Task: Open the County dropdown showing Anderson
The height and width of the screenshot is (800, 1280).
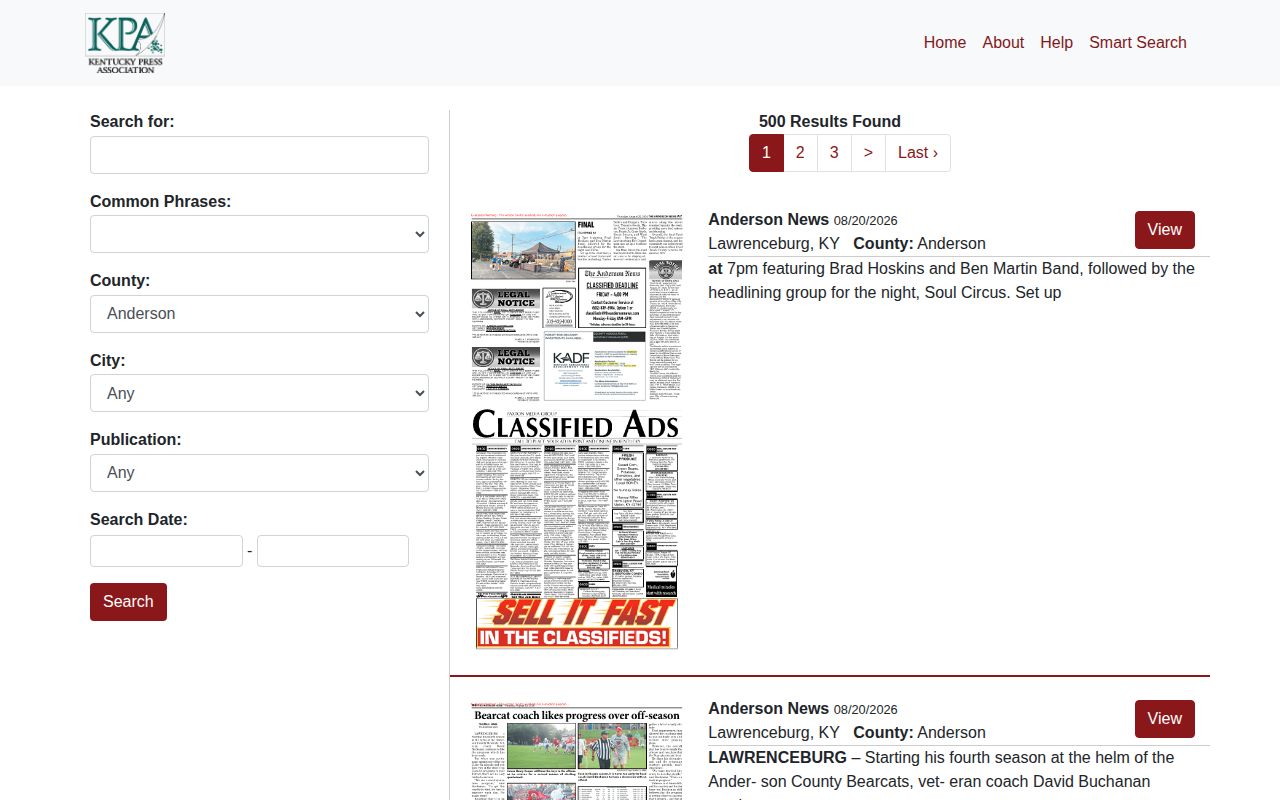Action: click(x=259, y=314)
